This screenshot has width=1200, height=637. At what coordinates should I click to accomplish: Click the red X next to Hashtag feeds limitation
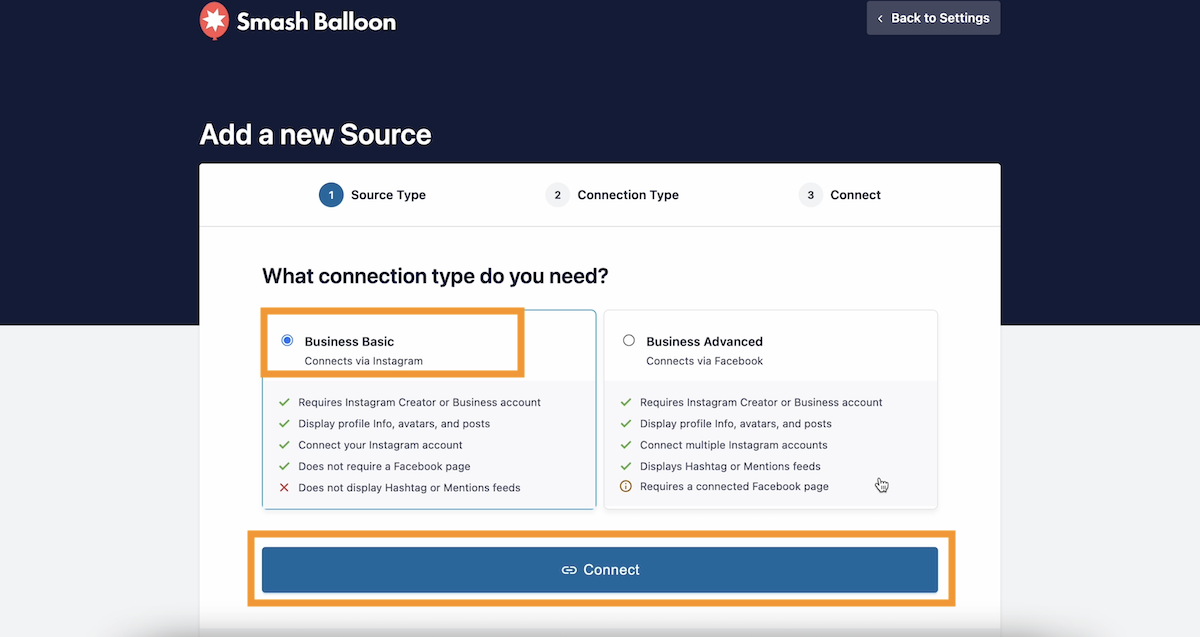[284, 488]
